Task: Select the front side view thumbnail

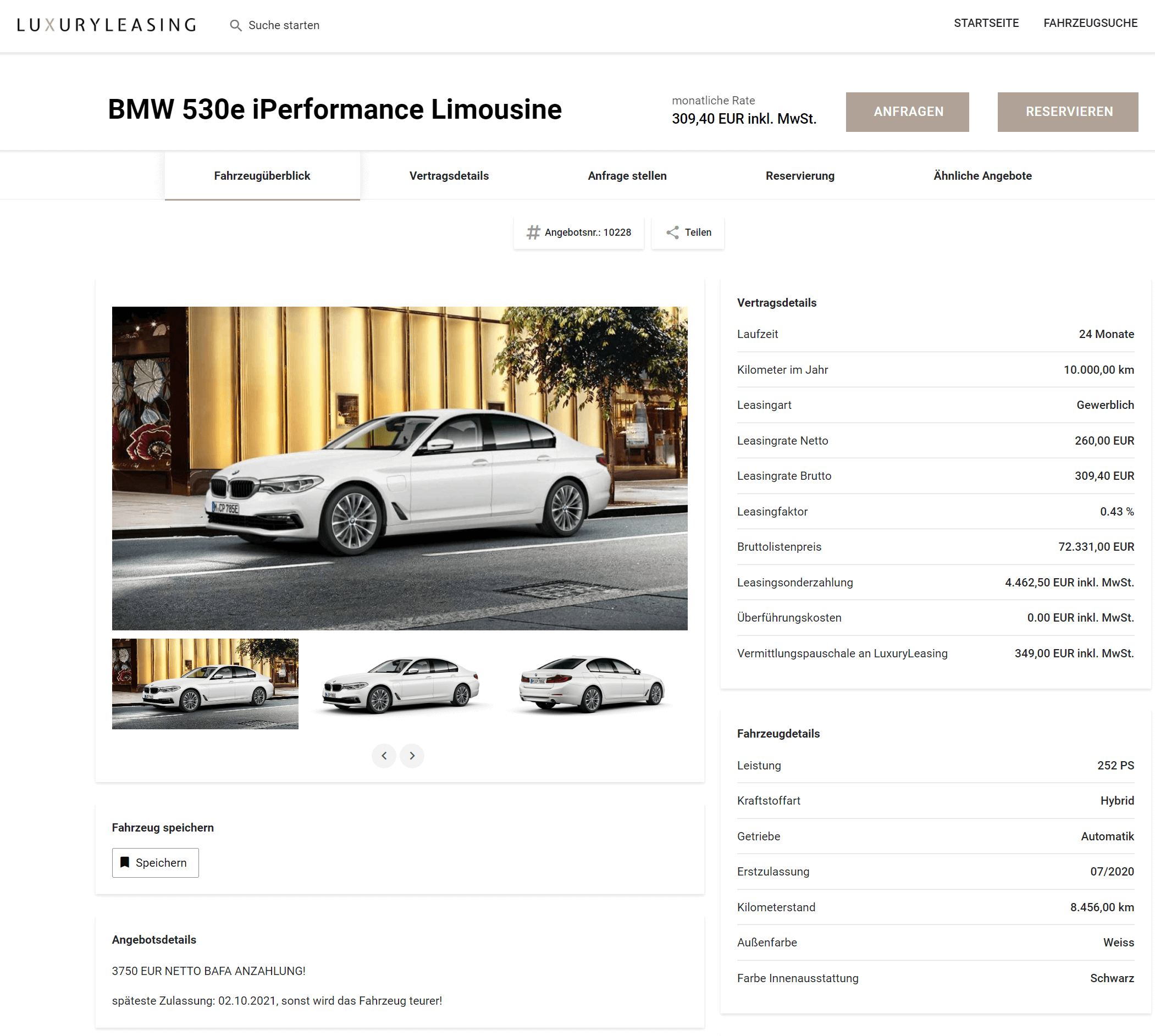Action: point(400,683)
